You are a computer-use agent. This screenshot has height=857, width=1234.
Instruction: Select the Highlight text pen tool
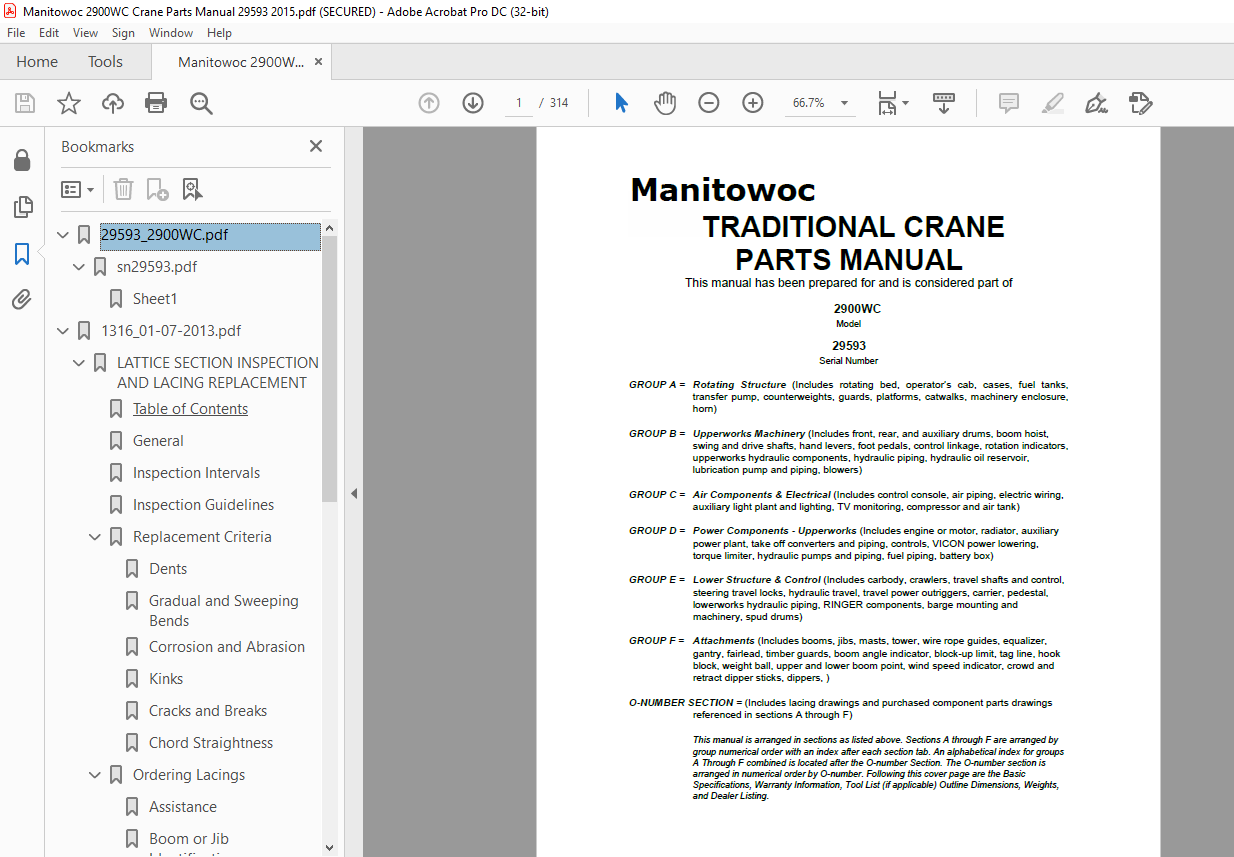[x=1052, y=103]
